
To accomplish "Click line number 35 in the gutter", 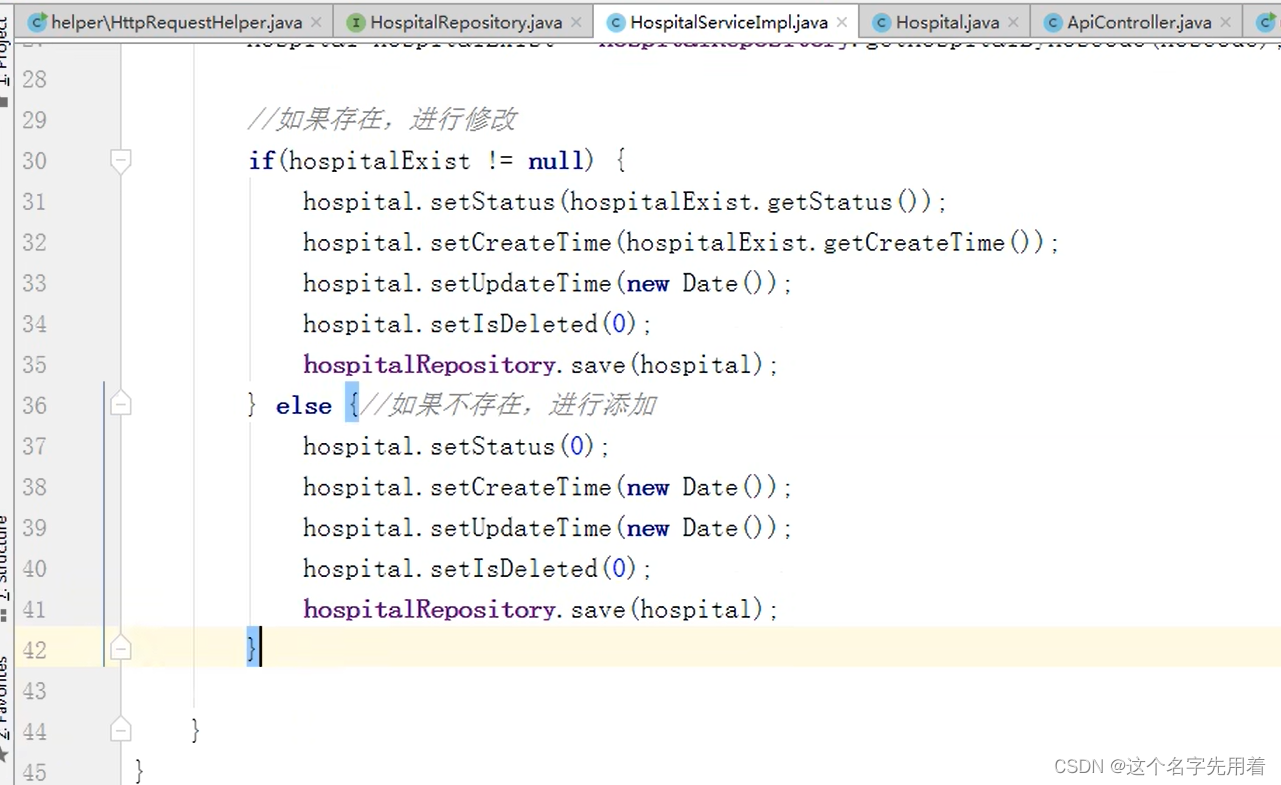I will tap(34, 365).
